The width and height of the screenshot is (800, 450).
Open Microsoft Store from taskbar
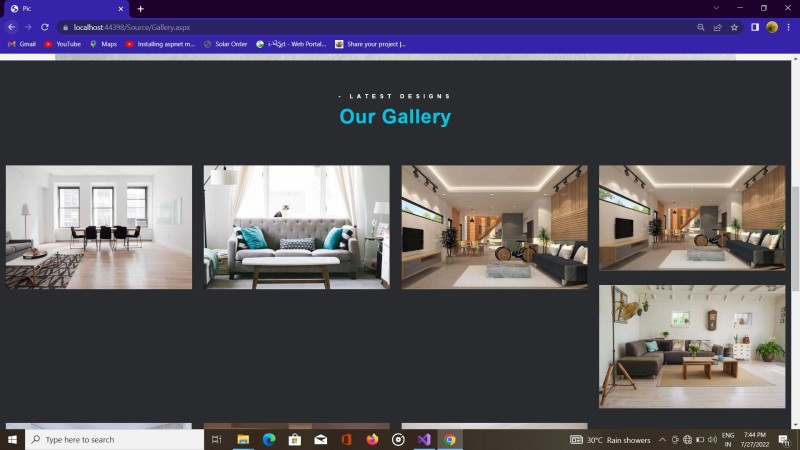pos(295,439)
